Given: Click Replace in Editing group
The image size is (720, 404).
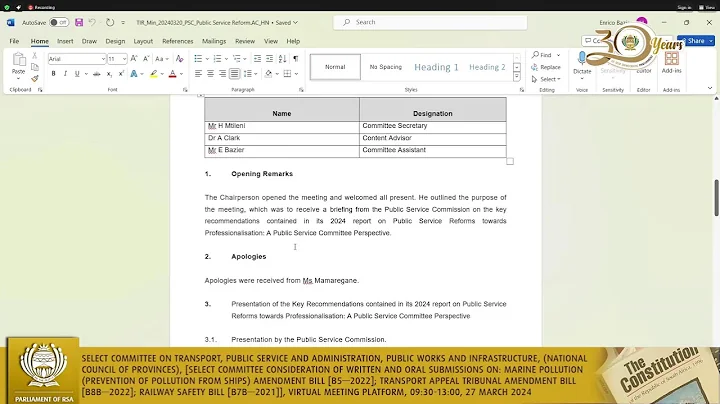Looking at the screenshot, I should [x=546, y=67].
